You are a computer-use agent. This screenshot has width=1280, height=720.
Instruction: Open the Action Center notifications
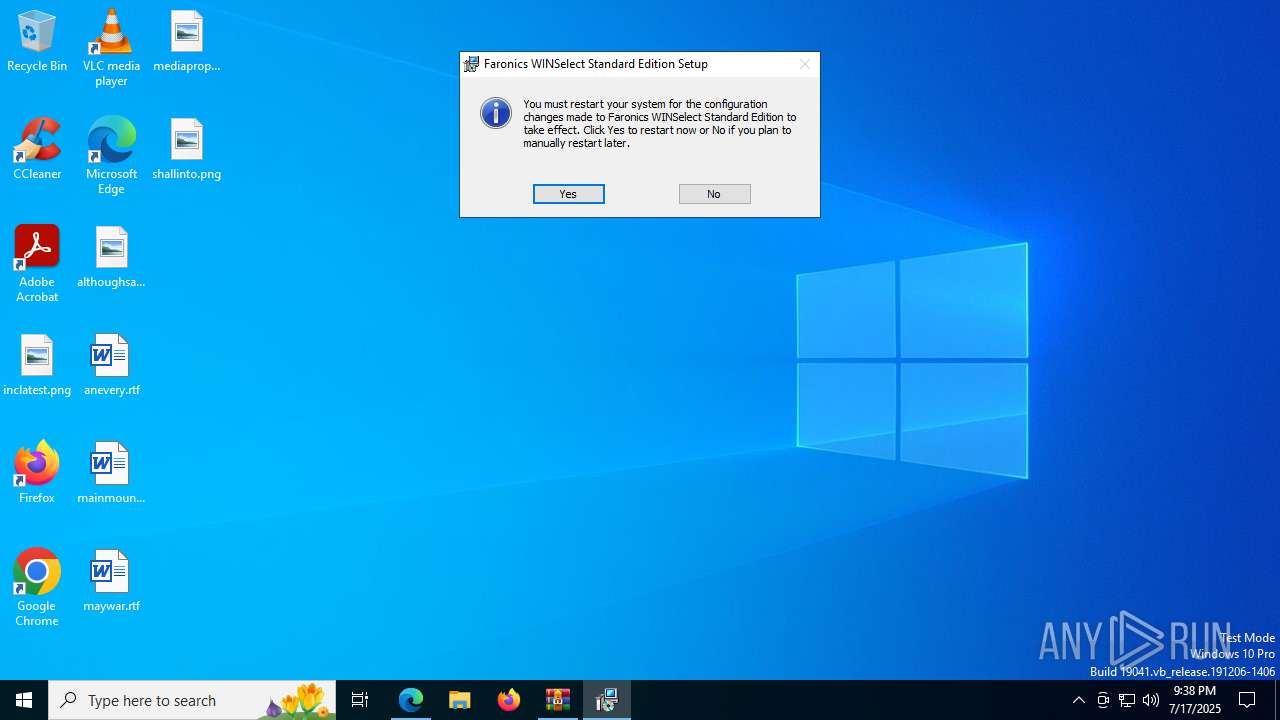point(1248,700)
